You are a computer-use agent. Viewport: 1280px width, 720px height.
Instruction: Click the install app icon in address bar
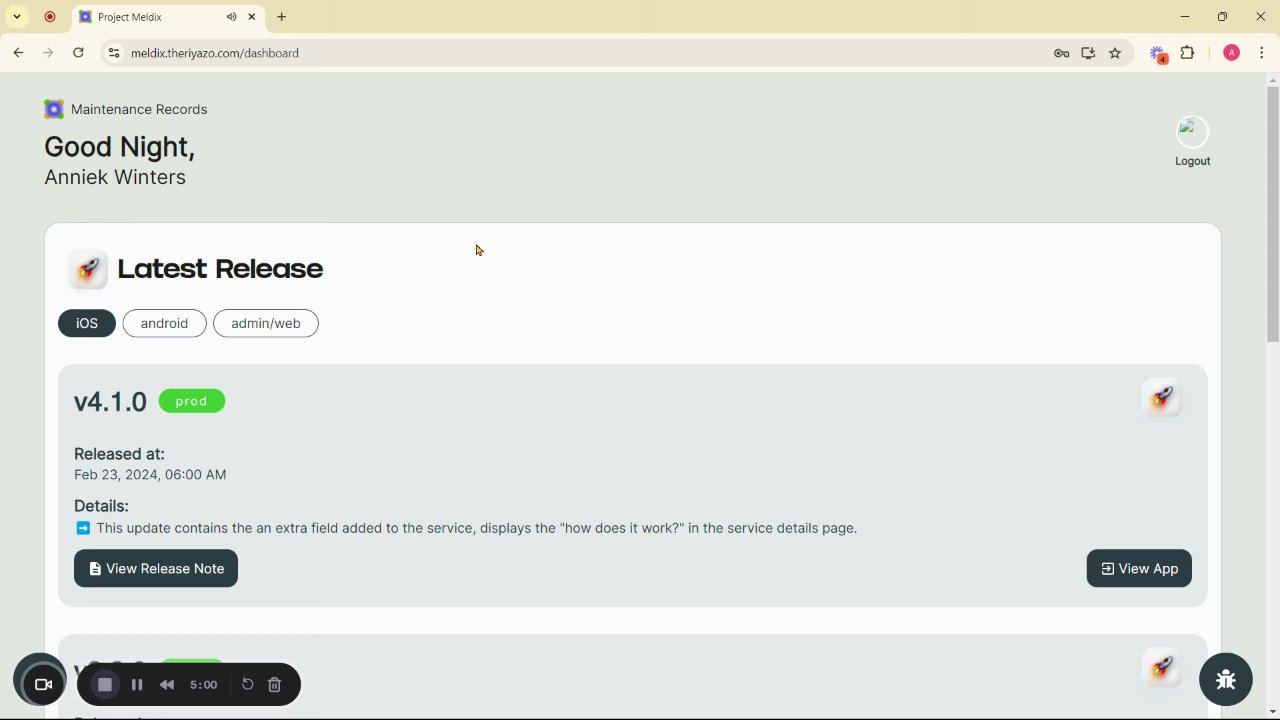click(x=1088, y=53)
